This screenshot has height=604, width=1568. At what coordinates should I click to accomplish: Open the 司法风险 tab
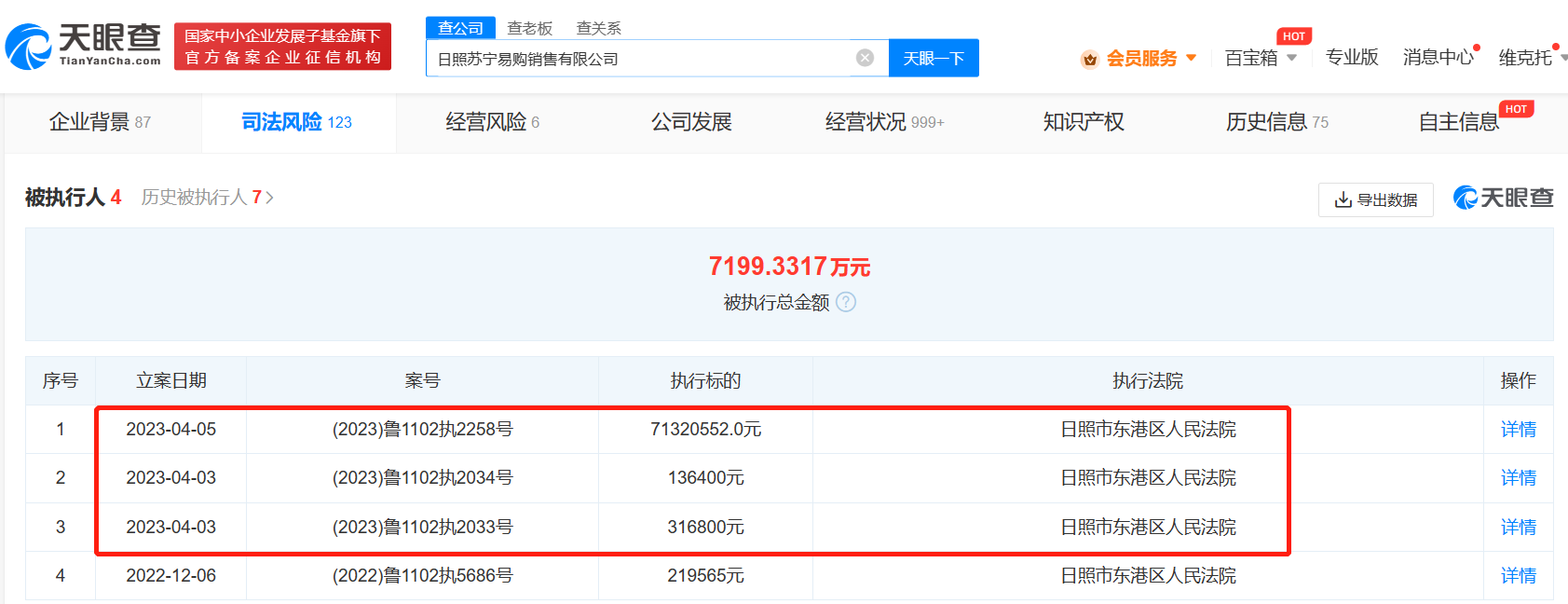[297, 122]
